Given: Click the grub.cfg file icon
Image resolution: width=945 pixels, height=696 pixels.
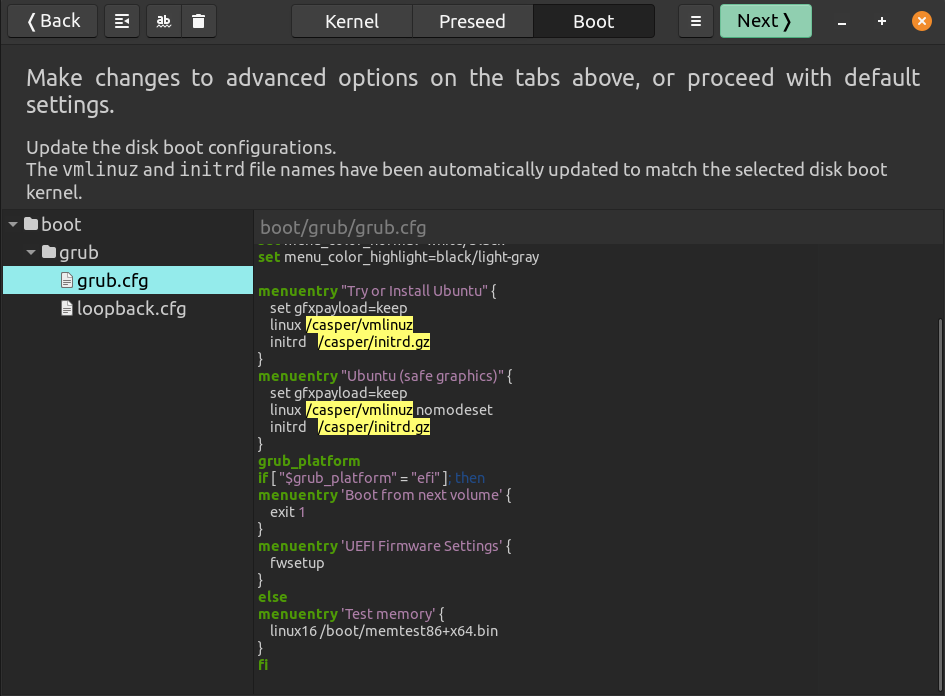Looking at the screenshot, I should (67, 280).
